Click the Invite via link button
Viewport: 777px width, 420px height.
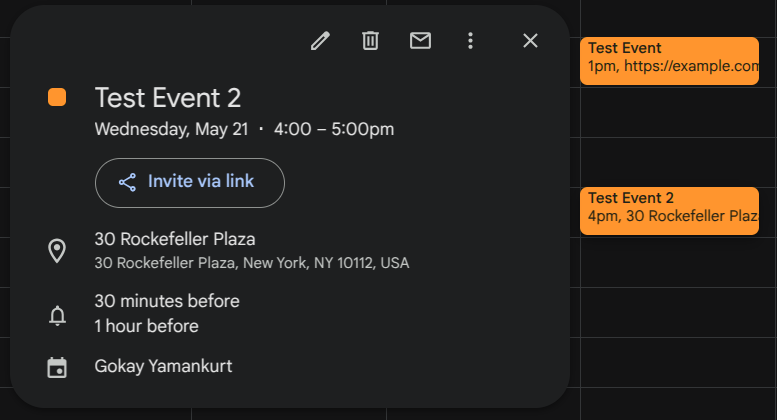(190, 183)
